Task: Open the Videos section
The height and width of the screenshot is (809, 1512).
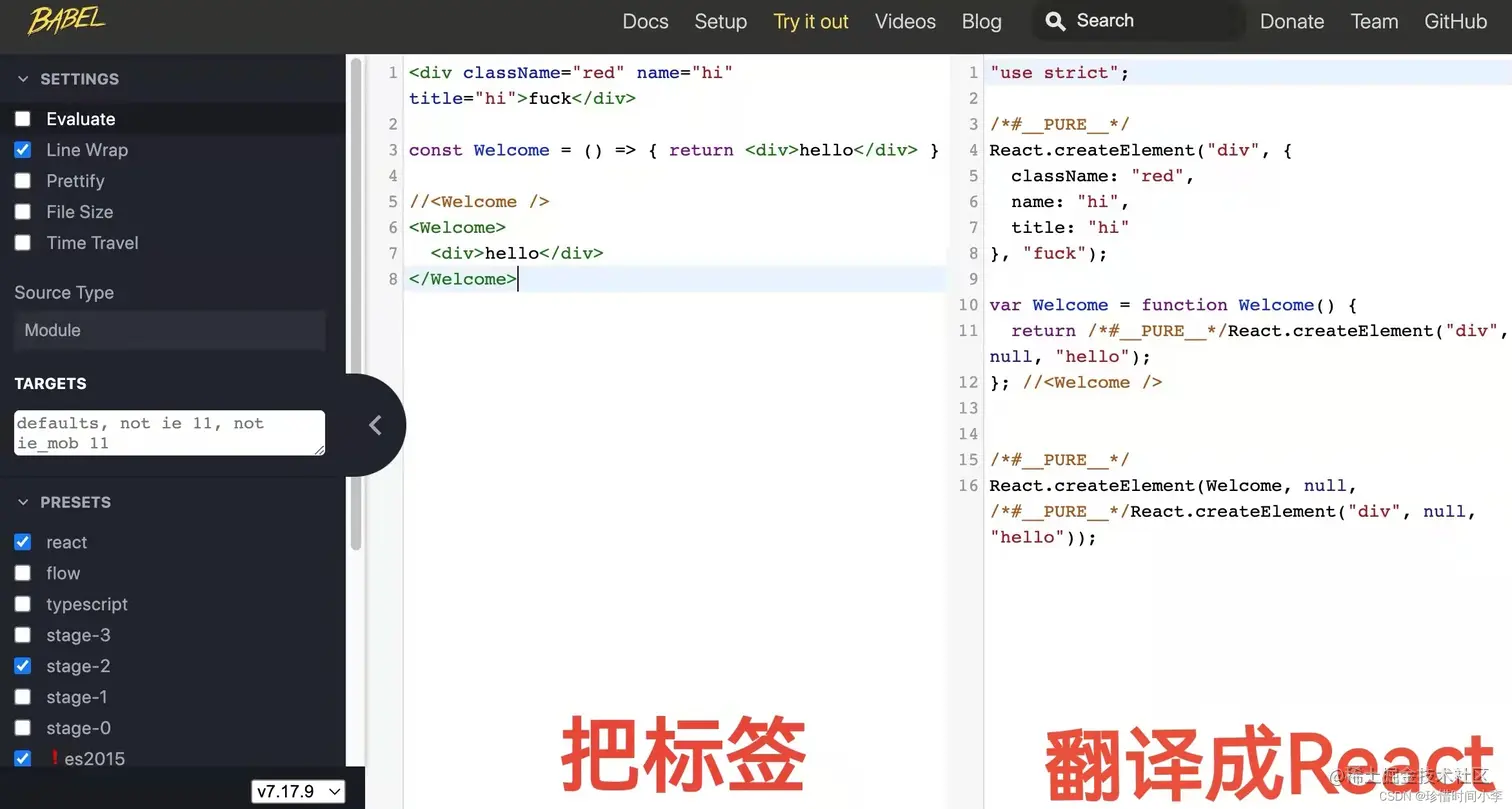Action: pos(904,21)
